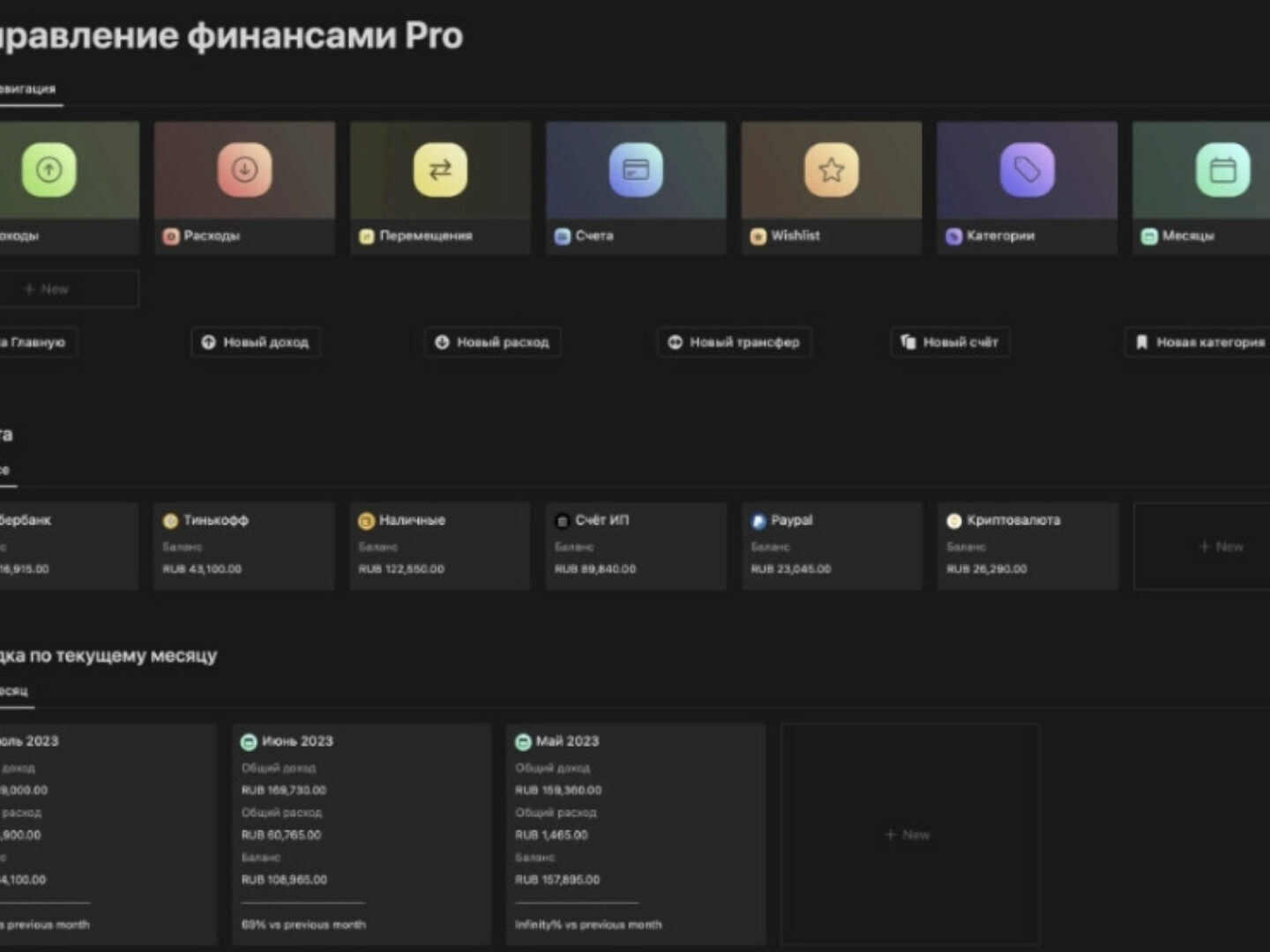Open the Июнь 2023 summary card
The width and height of the screenshot is (1270, 952).
[362, 833]
